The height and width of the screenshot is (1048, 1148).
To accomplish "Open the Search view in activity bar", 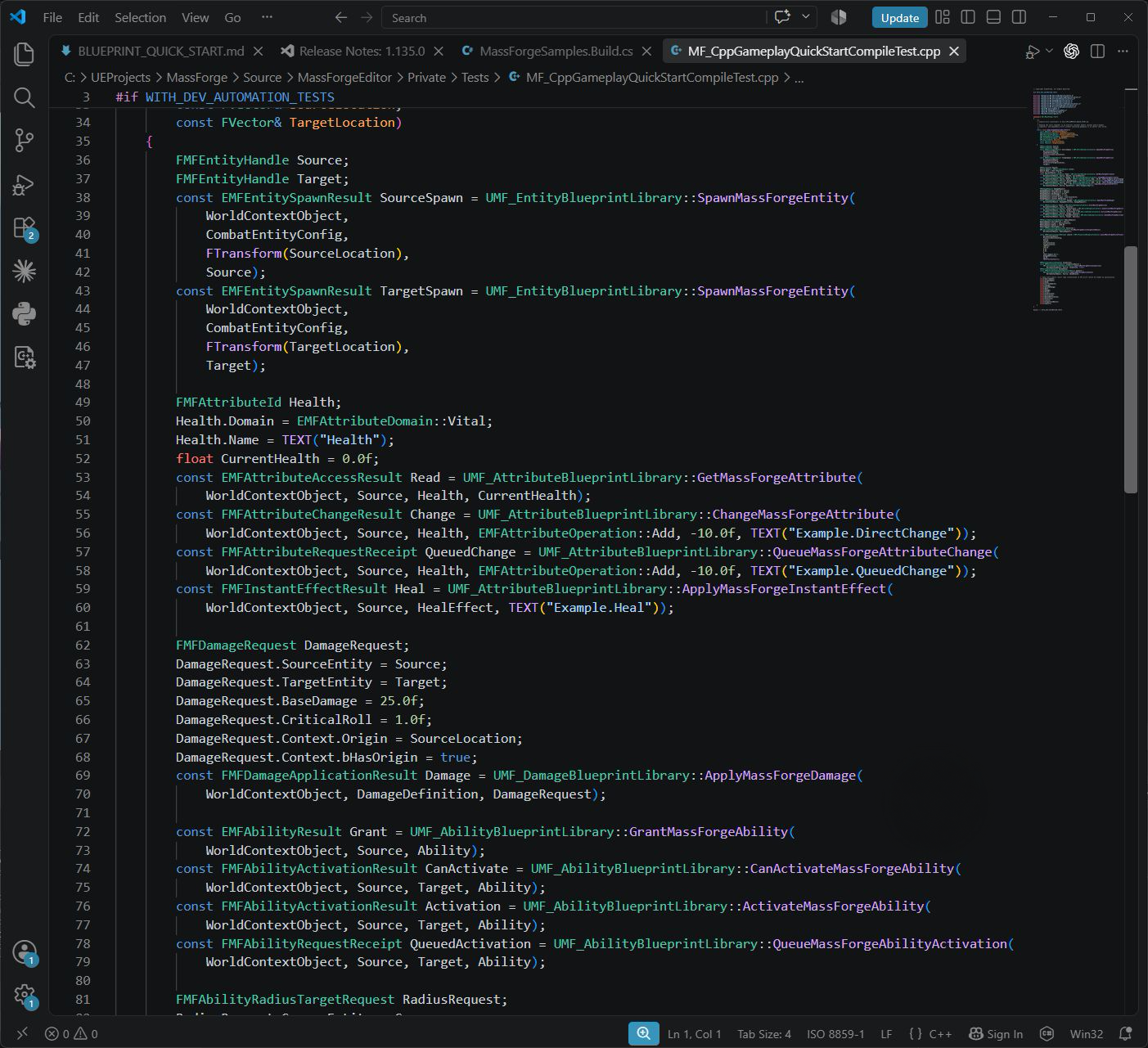I will click(25, 97).
